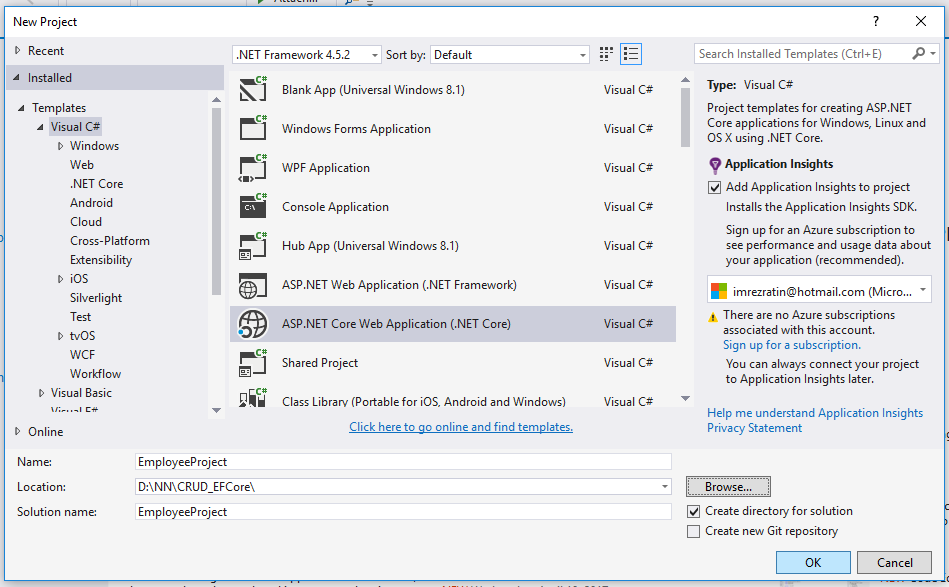Open the dialog help question mark
This screenshot has height=587, width=949.
(876, 22)
